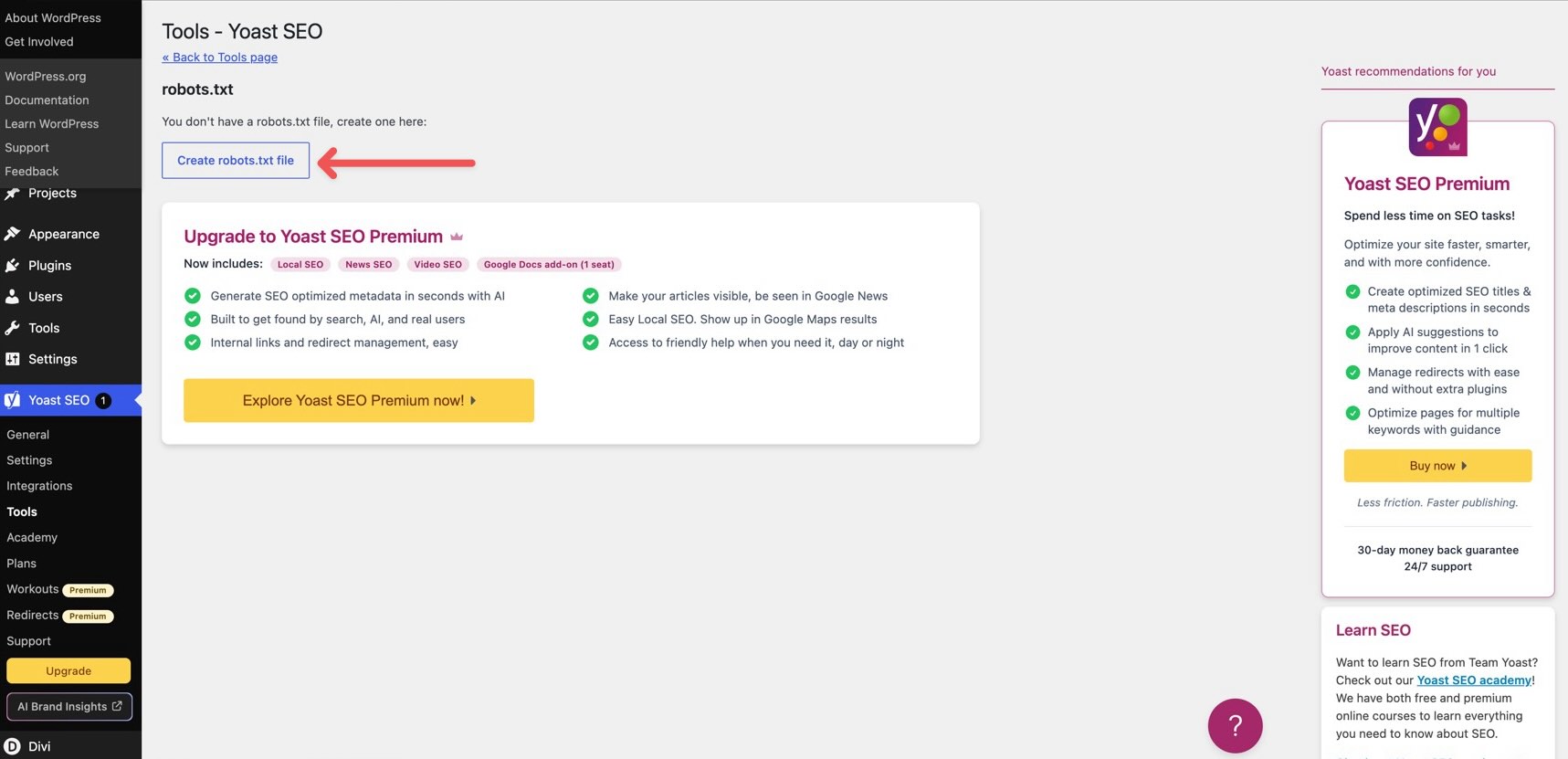The width and height of the screenshot is (1568, 759).
Task: Open the Back to Tools page link
Action: tap(219, 57)
